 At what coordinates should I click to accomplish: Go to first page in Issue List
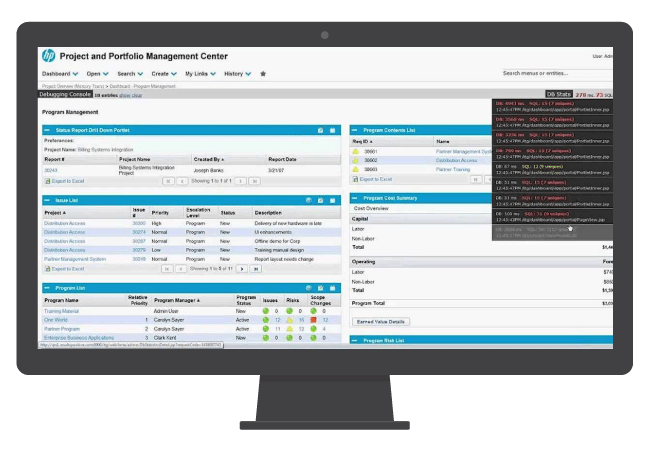[167, 269]
